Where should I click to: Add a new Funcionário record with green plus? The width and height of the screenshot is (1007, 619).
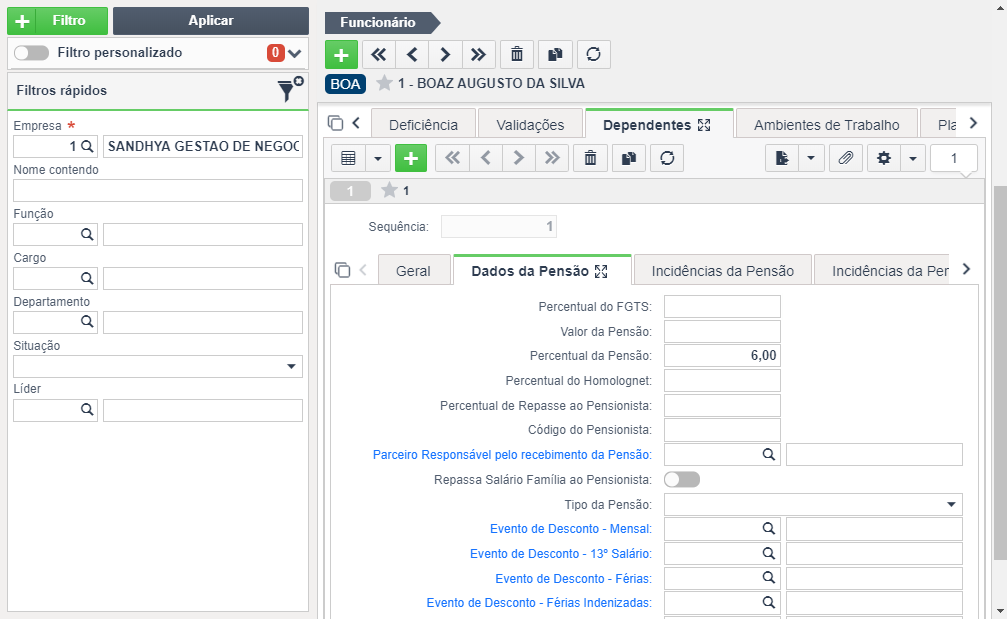point(341,55)
